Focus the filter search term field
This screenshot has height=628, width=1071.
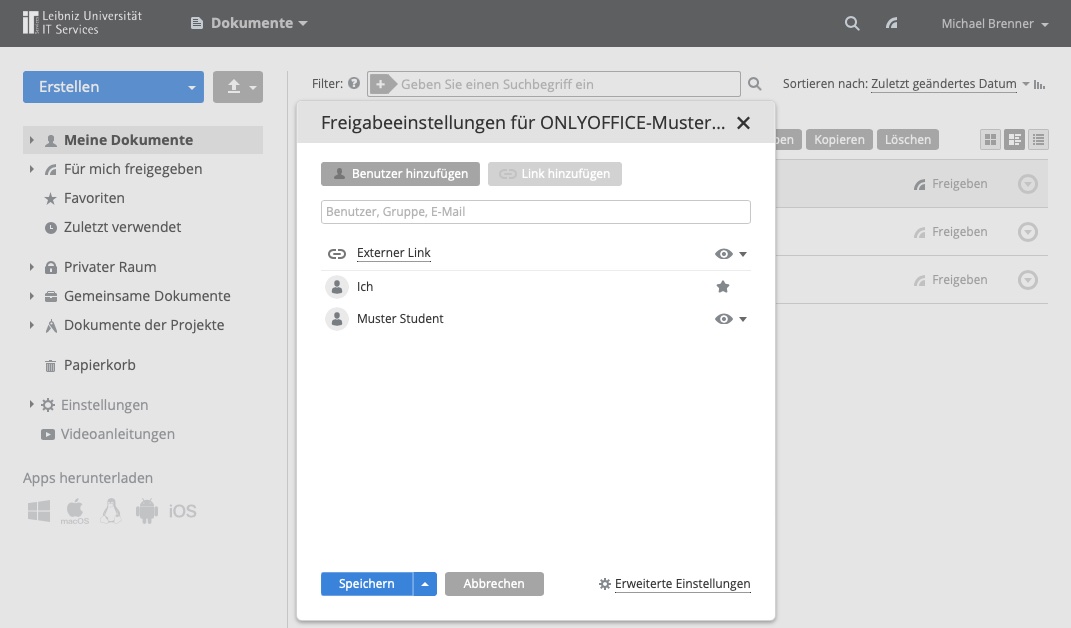point(568,84)
